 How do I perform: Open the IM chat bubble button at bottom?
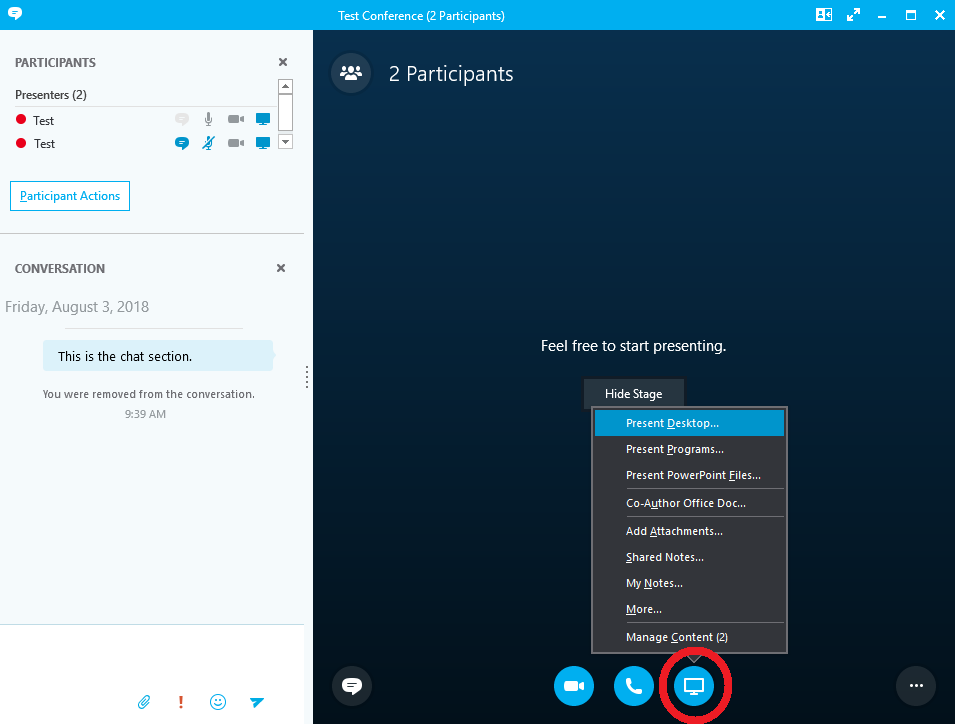click(352, 686)
